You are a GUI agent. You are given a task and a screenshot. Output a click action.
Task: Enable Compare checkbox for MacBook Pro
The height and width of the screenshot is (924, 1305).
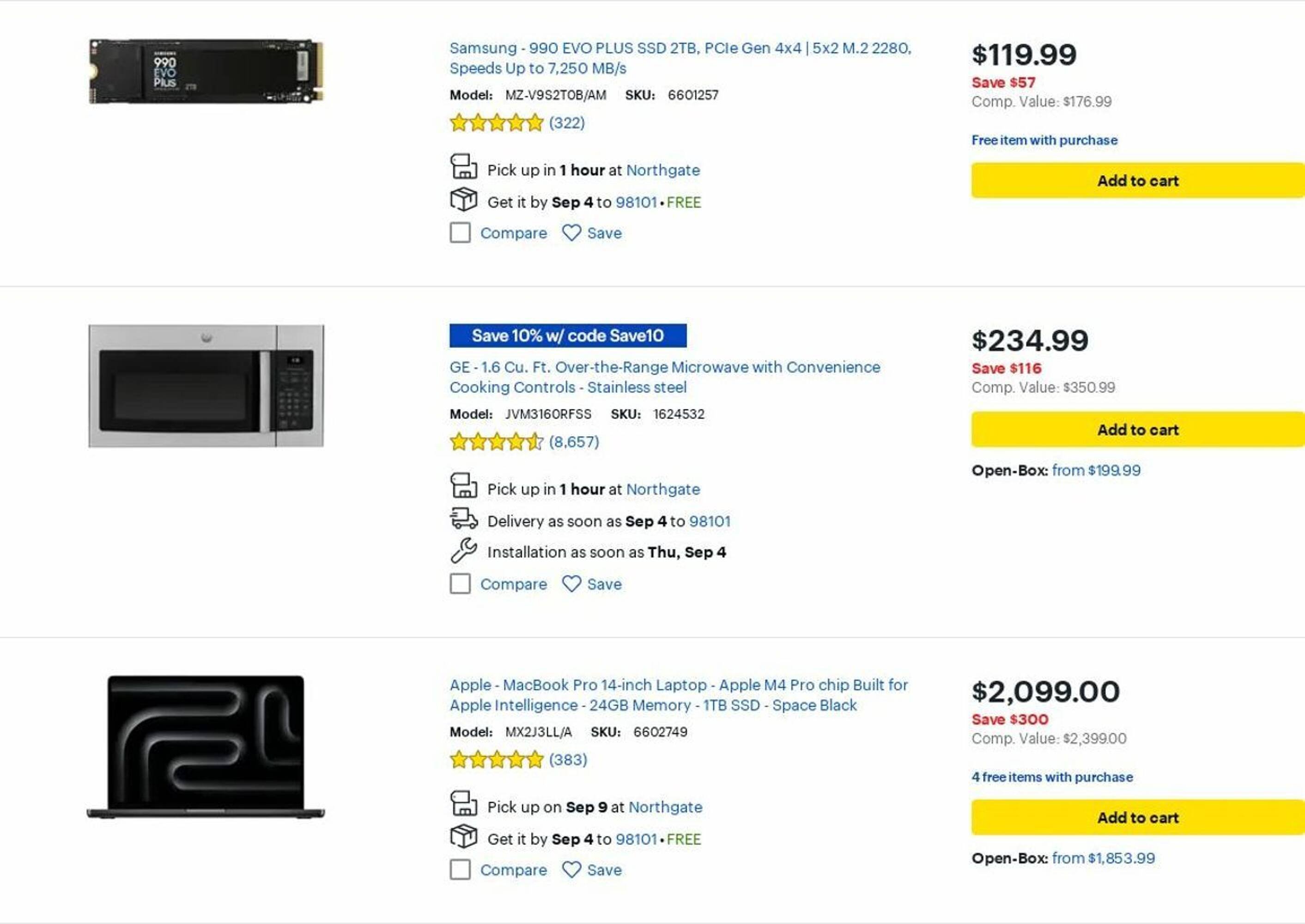(460, 869)
